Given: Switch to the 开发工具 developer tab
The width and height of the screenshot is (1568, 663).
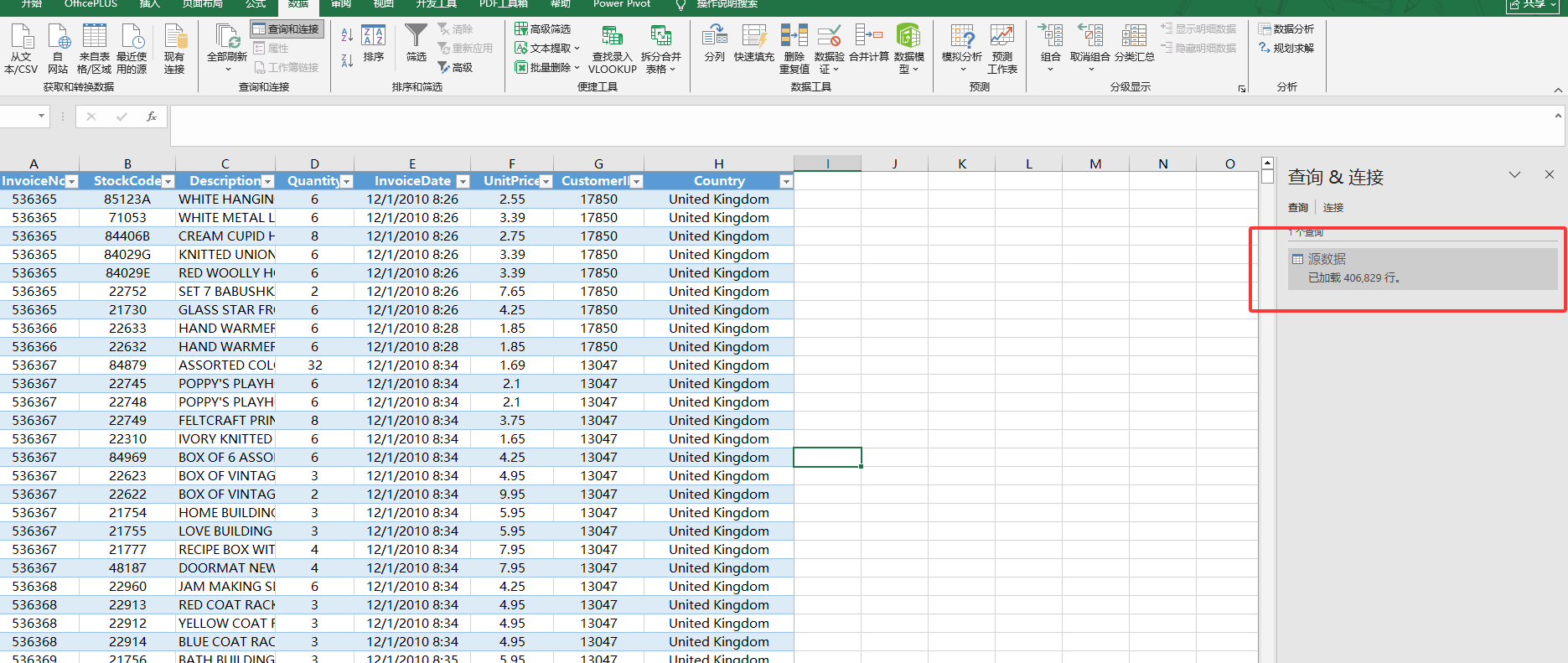Looking at the screenshot, I should pos(437,4).
